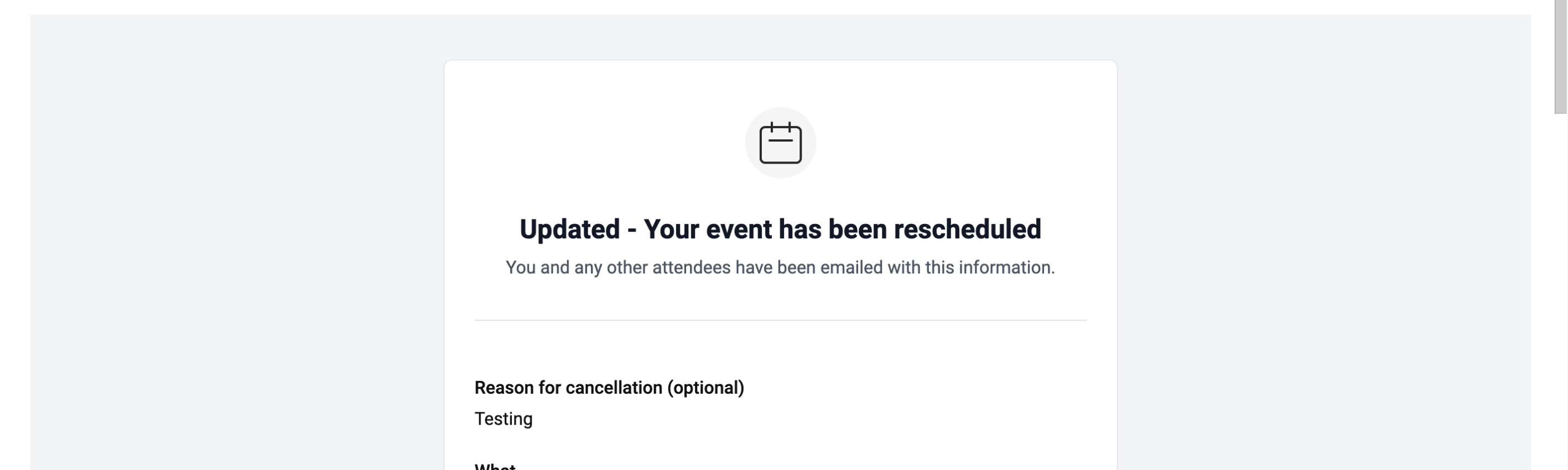1568x470 pixels.
Task: Select the gray page background area
Action: coord(213,243)
